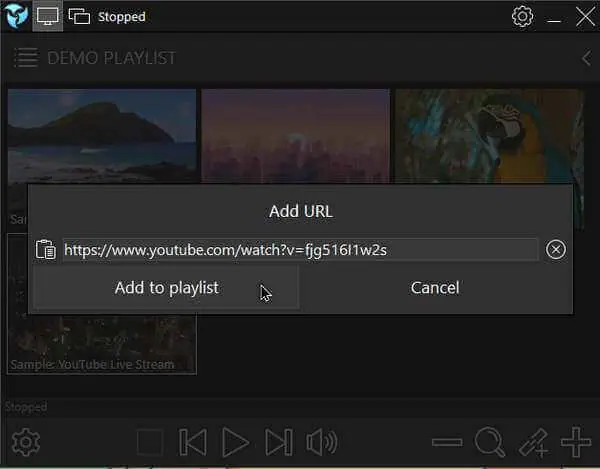600x469 pixels.
Task: Skip to the next wallpaper
Action: pyautogui.click(x=279, y=442)
